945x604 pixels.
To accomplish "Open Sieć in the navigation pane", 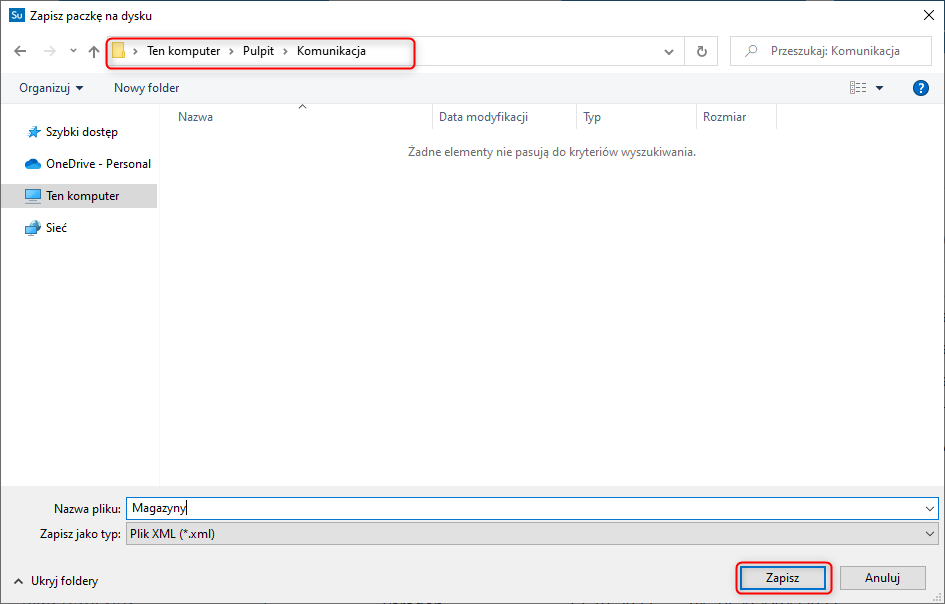I will tap(80, 228).
